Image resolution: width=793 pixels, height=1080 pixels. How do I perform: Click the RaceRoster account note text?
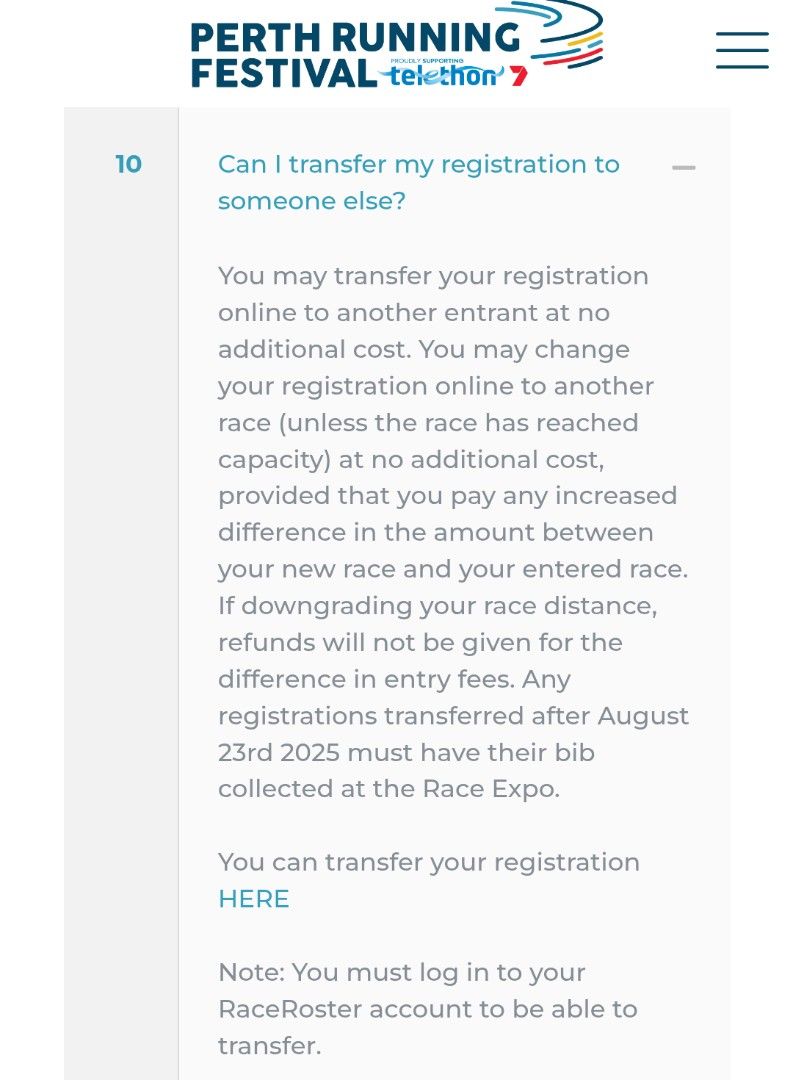427,1009
